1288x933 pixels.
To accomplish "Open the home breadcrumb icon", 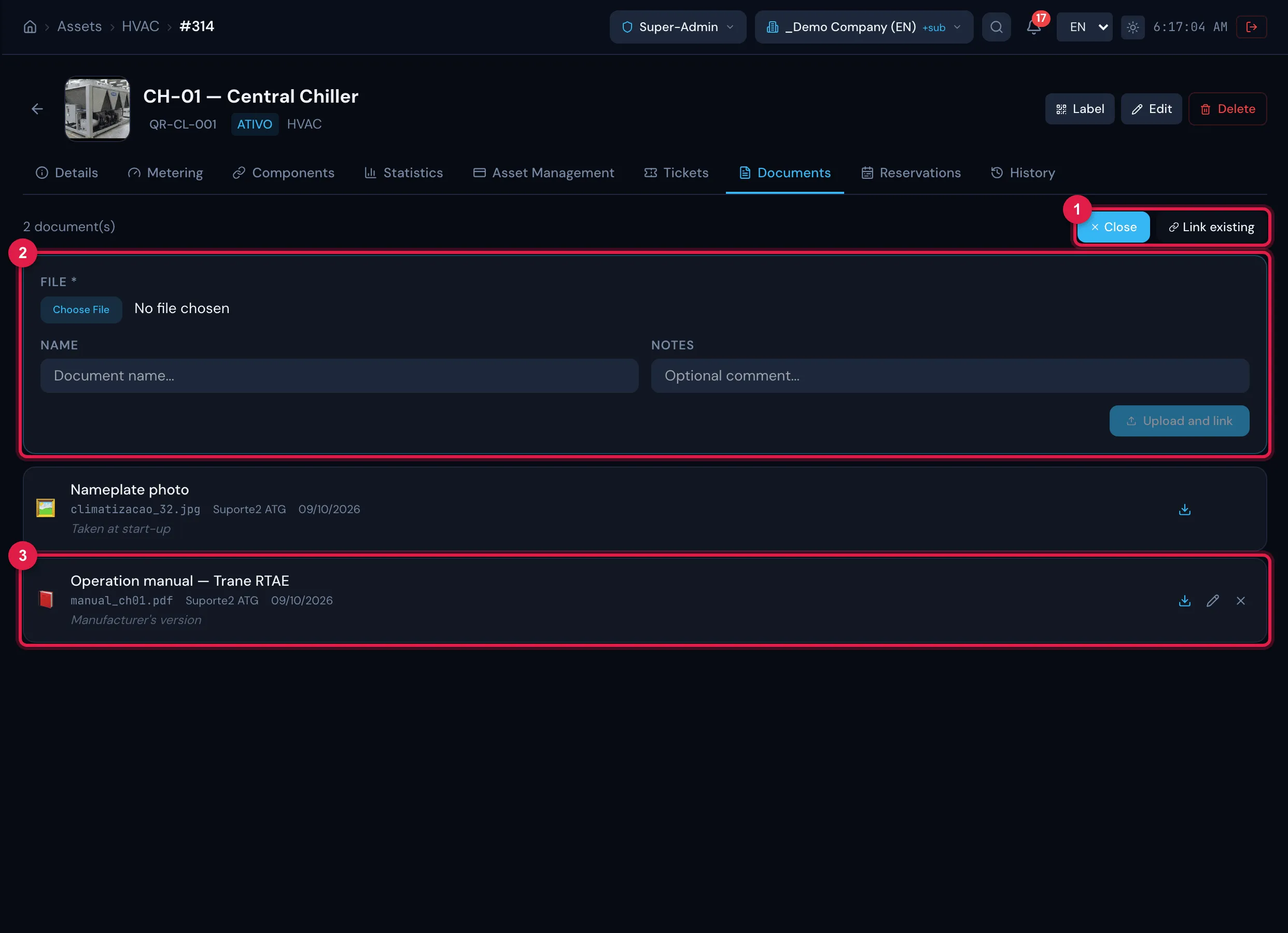I will [30, 26].
